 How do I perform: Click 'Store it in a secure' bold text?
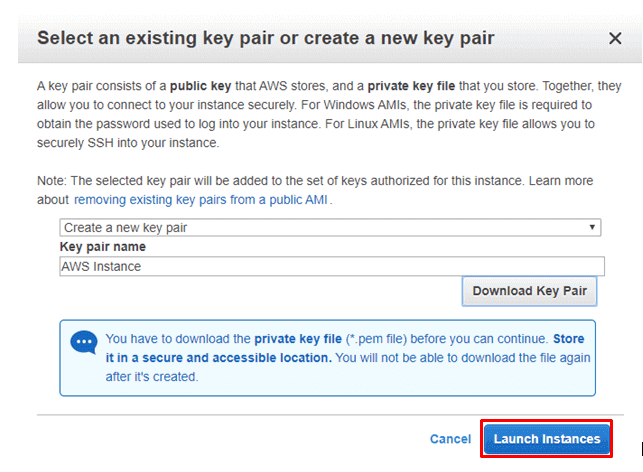click(x=345, y=348)
